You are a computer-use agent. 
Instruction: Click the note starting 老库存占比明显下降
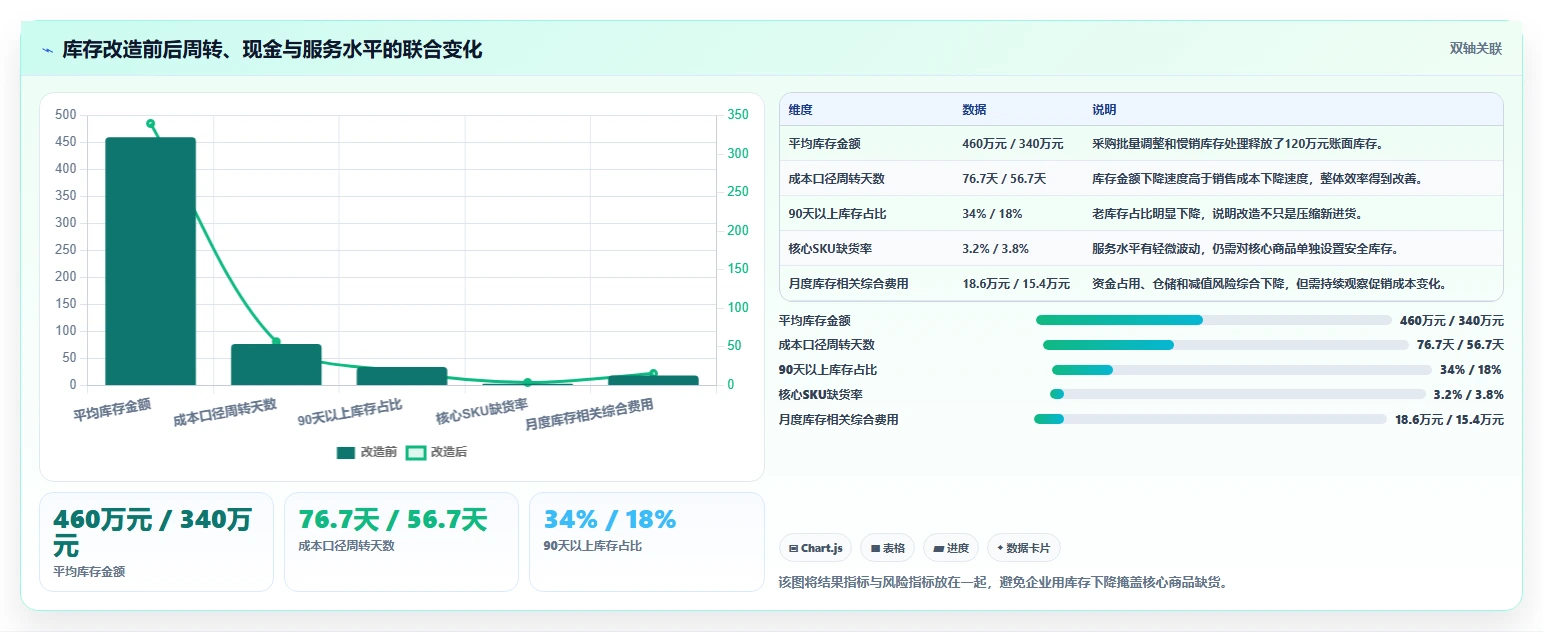tap(1227, 214)
